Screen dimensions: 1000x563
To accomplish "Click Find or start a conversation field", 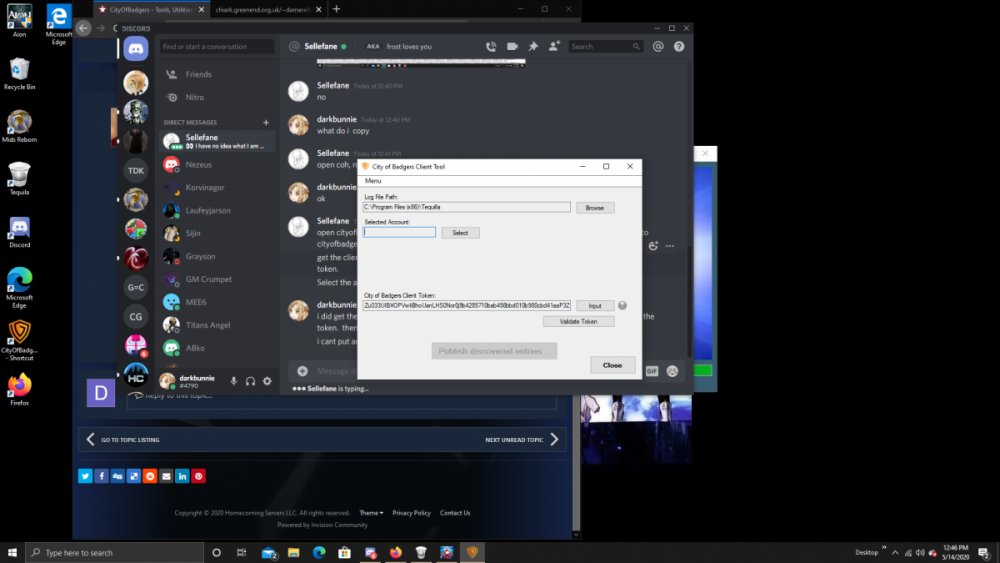I will click(216, 47).
